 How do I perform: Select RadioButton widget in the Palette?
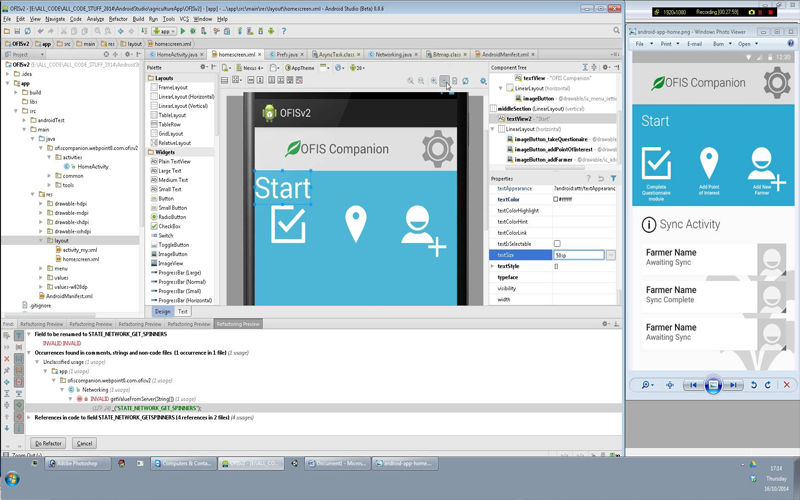coord(172,217)
